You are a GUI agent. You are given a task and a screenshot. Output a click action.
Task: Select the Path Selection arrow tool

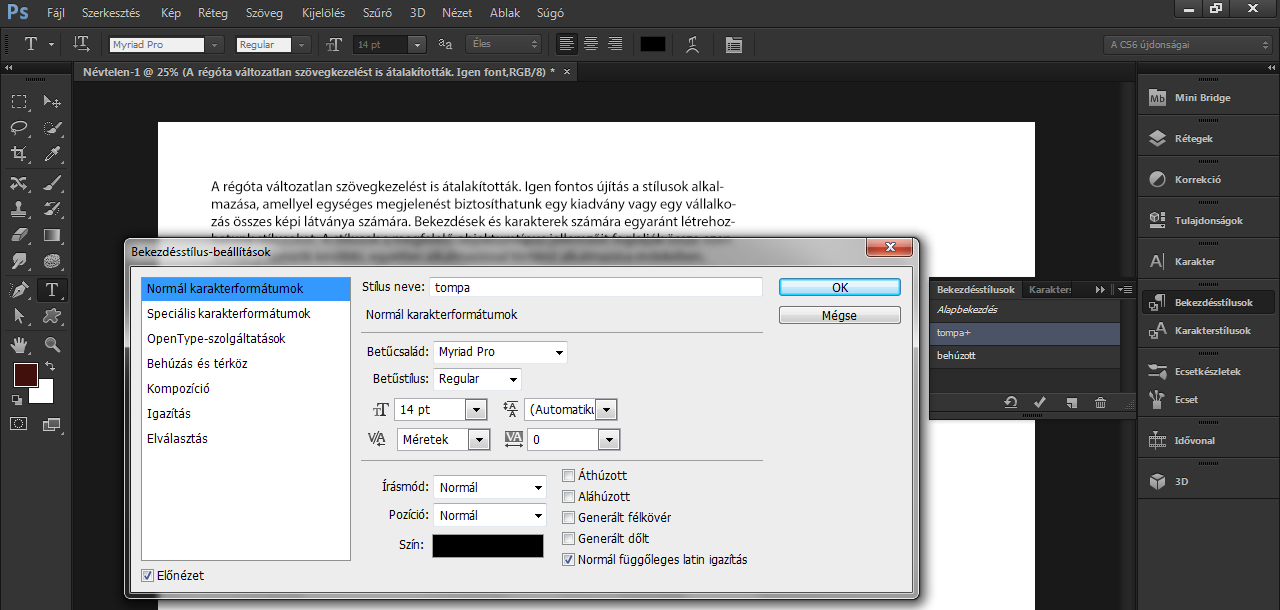pos(19,316)
